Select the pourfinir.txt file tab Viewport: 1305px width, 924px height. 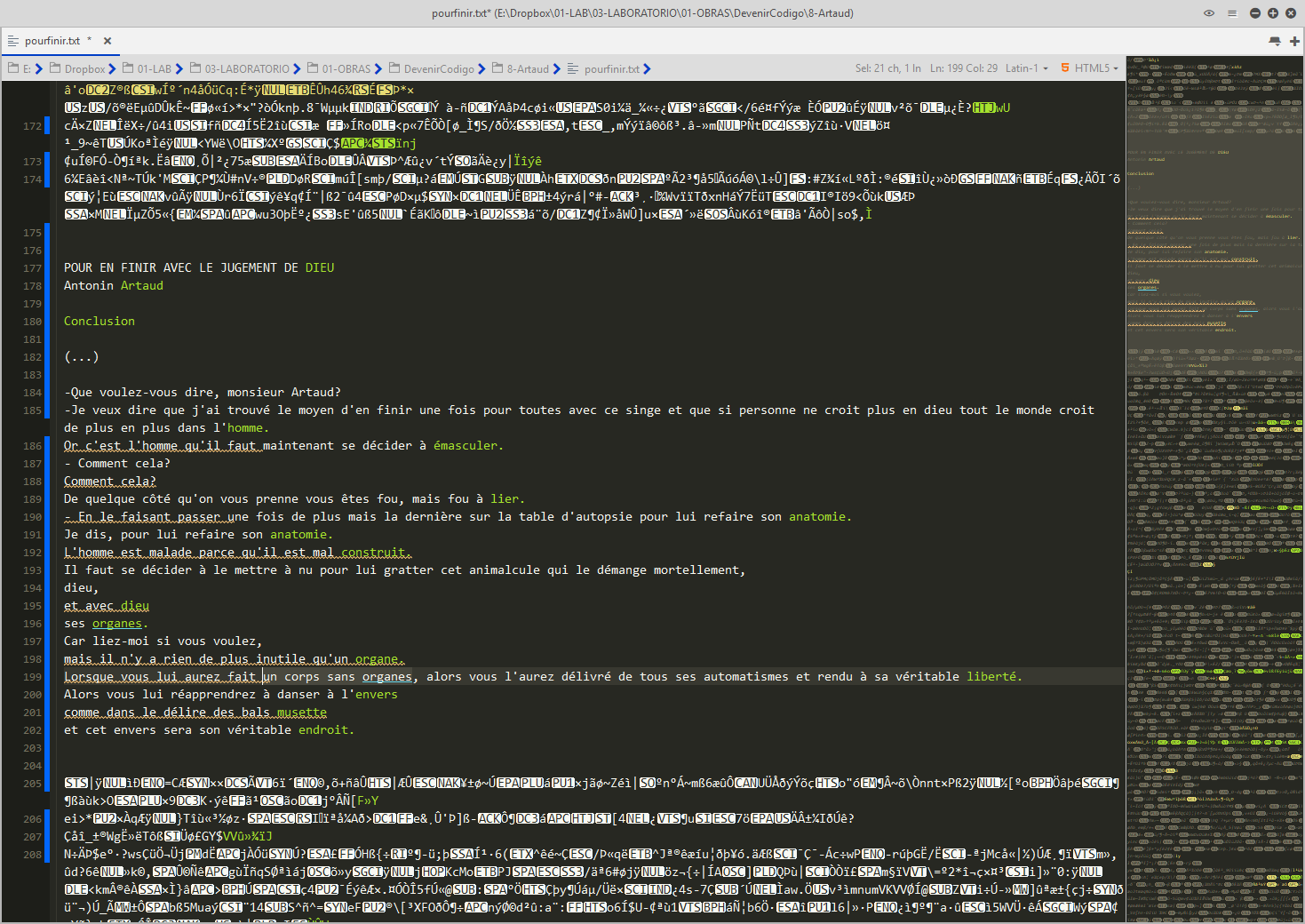point(52,41)
